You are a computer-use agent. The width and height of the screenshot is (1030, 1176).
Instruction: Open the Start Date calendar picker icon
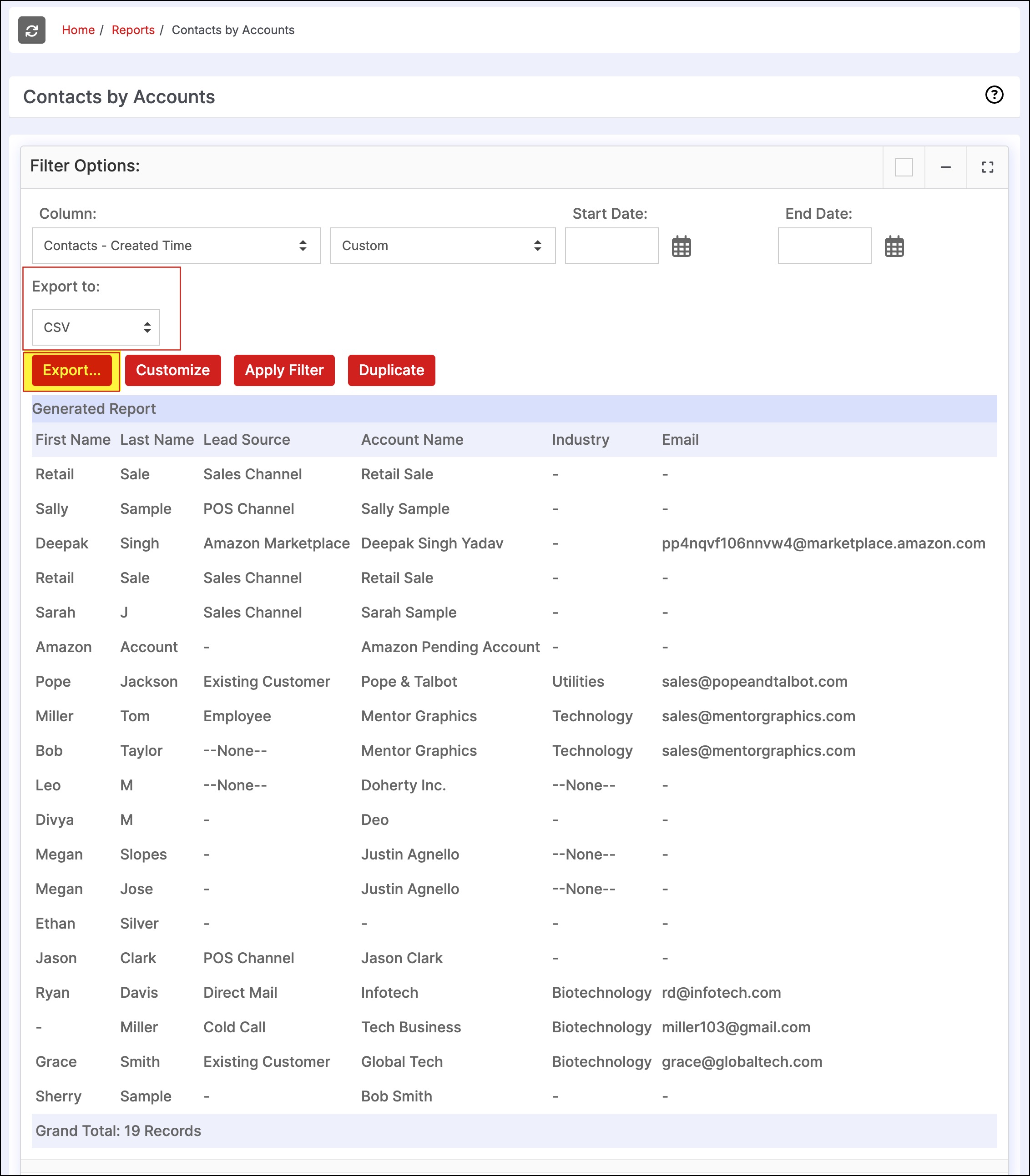(681, 246)
